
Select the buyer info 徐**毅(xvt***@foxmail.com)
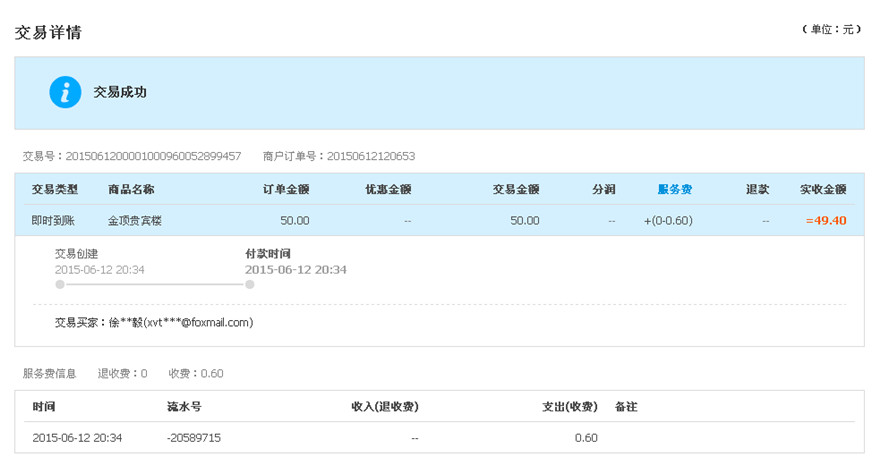coord(181,323)
